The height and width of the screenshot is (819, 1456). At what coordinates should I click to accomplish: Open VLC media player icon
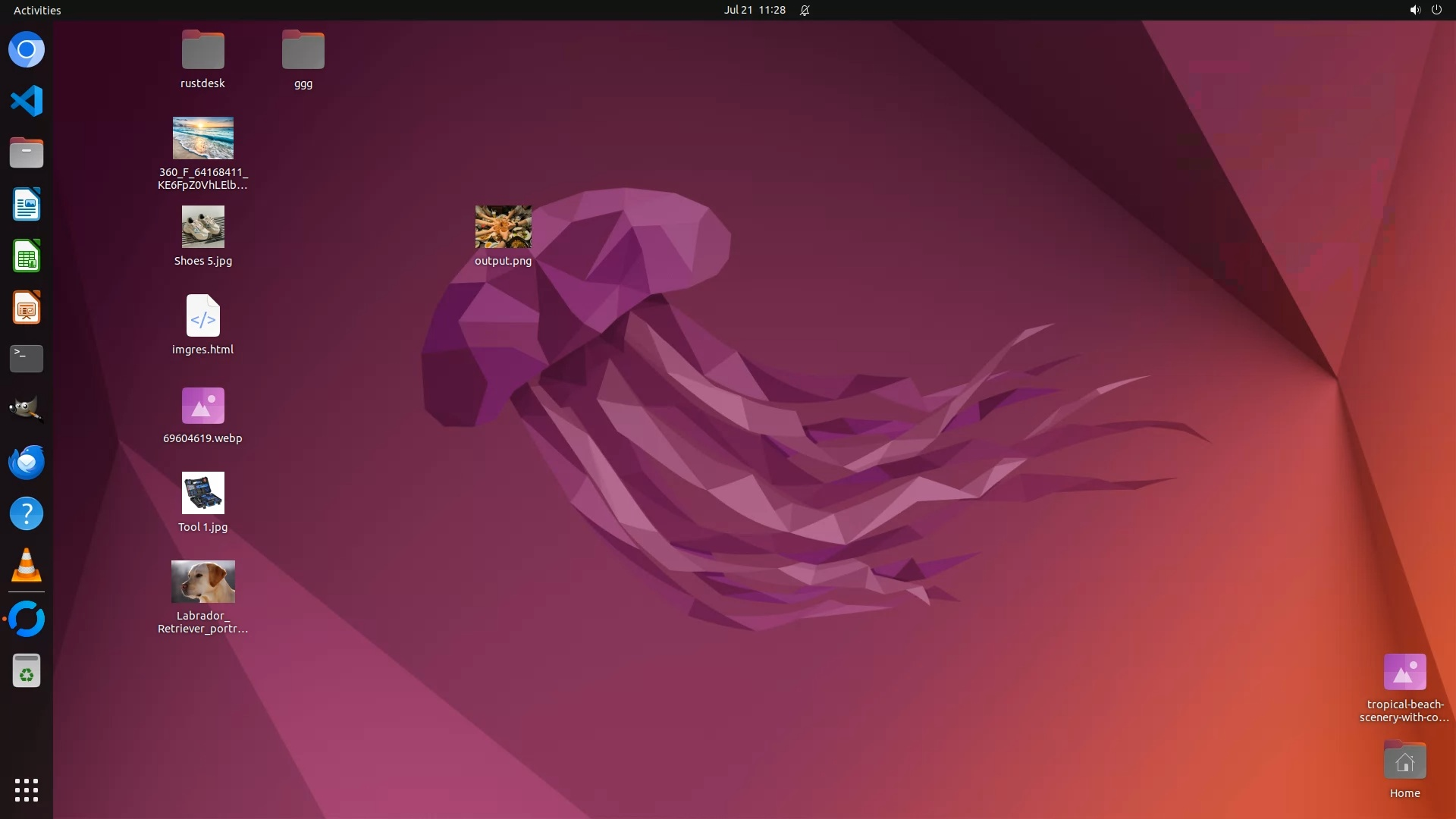pyautogui.click(x=27, y=566)
